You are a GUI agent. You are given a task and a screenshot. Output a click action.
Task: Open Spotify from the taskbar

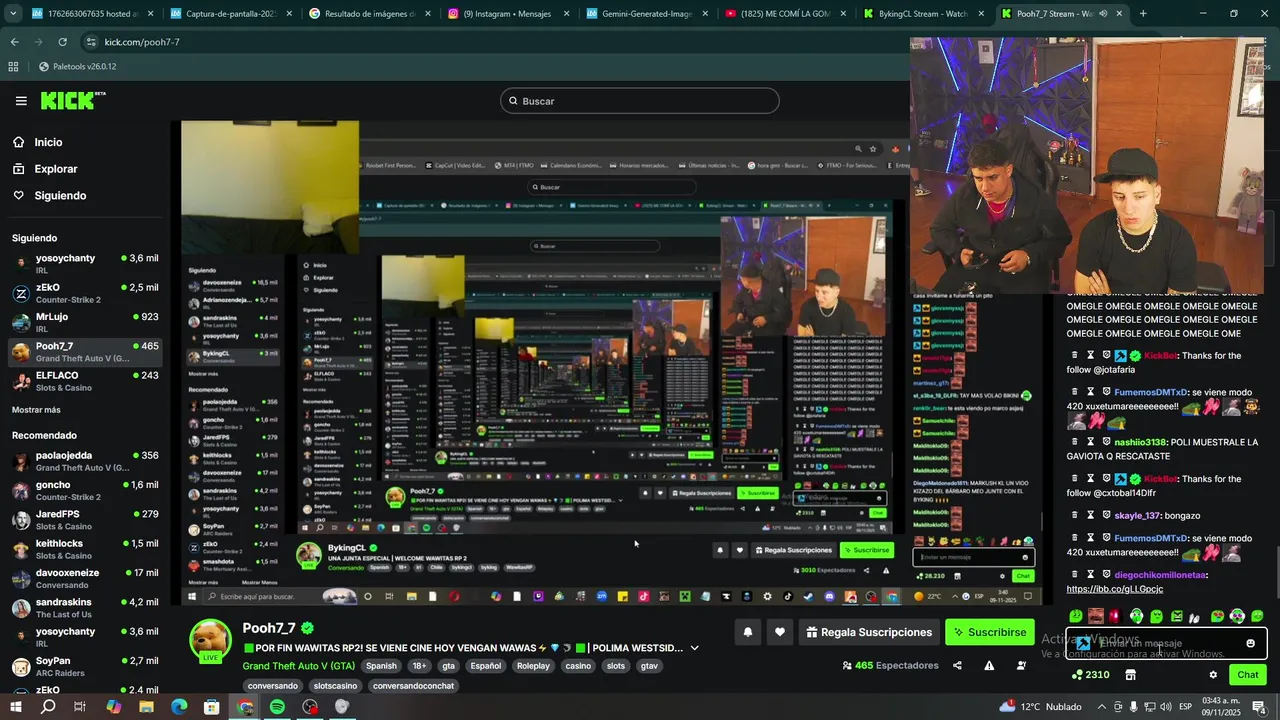[277, 707]
